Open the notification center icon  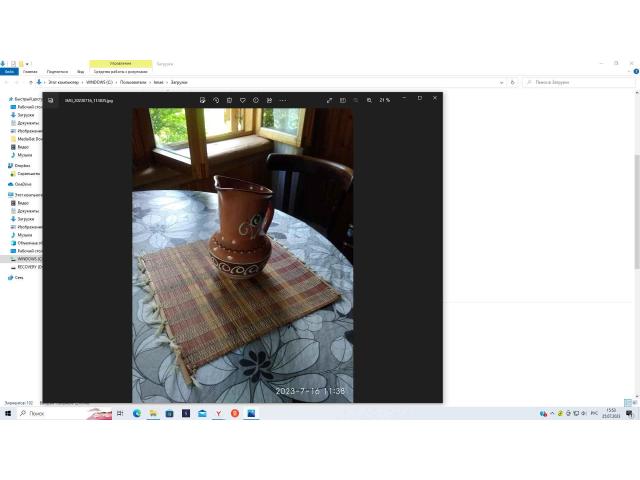pos(629,413)
